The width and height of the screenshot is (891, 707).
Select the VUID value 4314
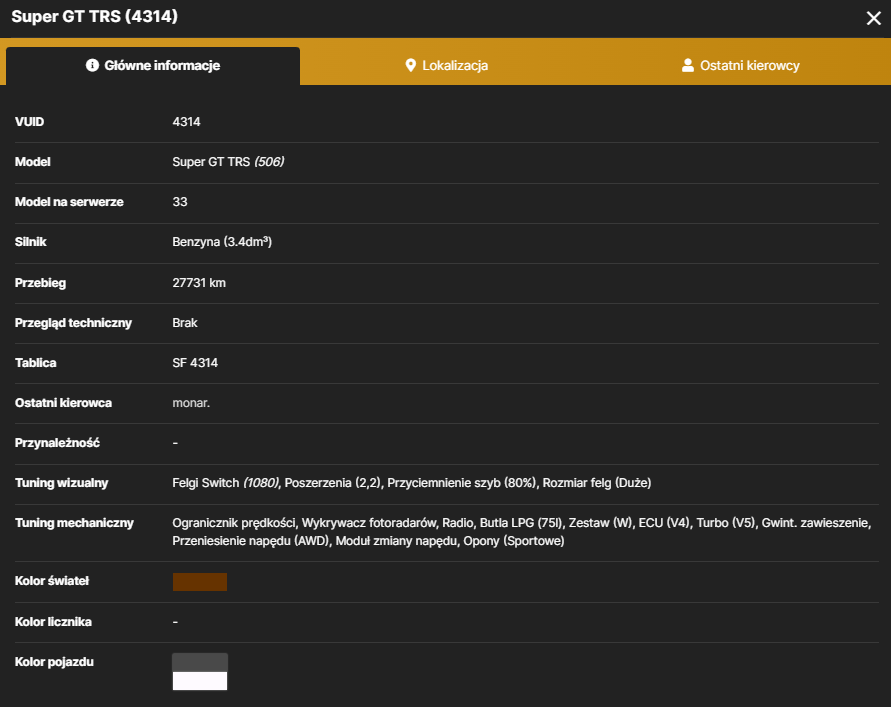tap(186, 122)
